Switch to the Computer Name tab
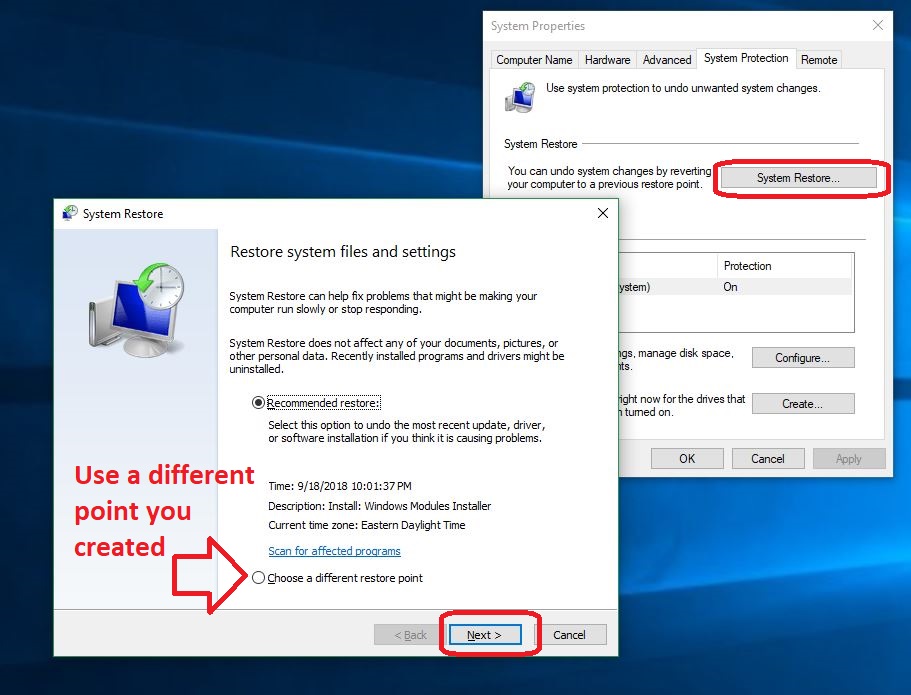This screenshot has height=695, width=911. 534,60
